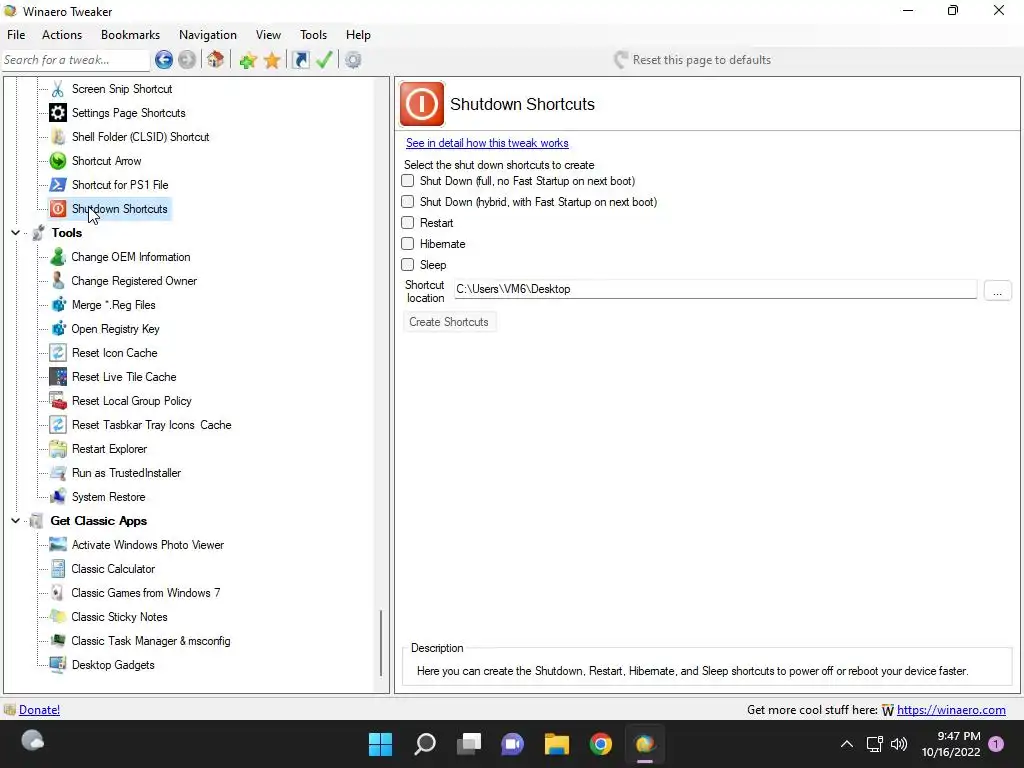Click the green checkmark toolbar icon
Image resolution: width=1024 pixels, height=768 pixels.
pos(324,60)
